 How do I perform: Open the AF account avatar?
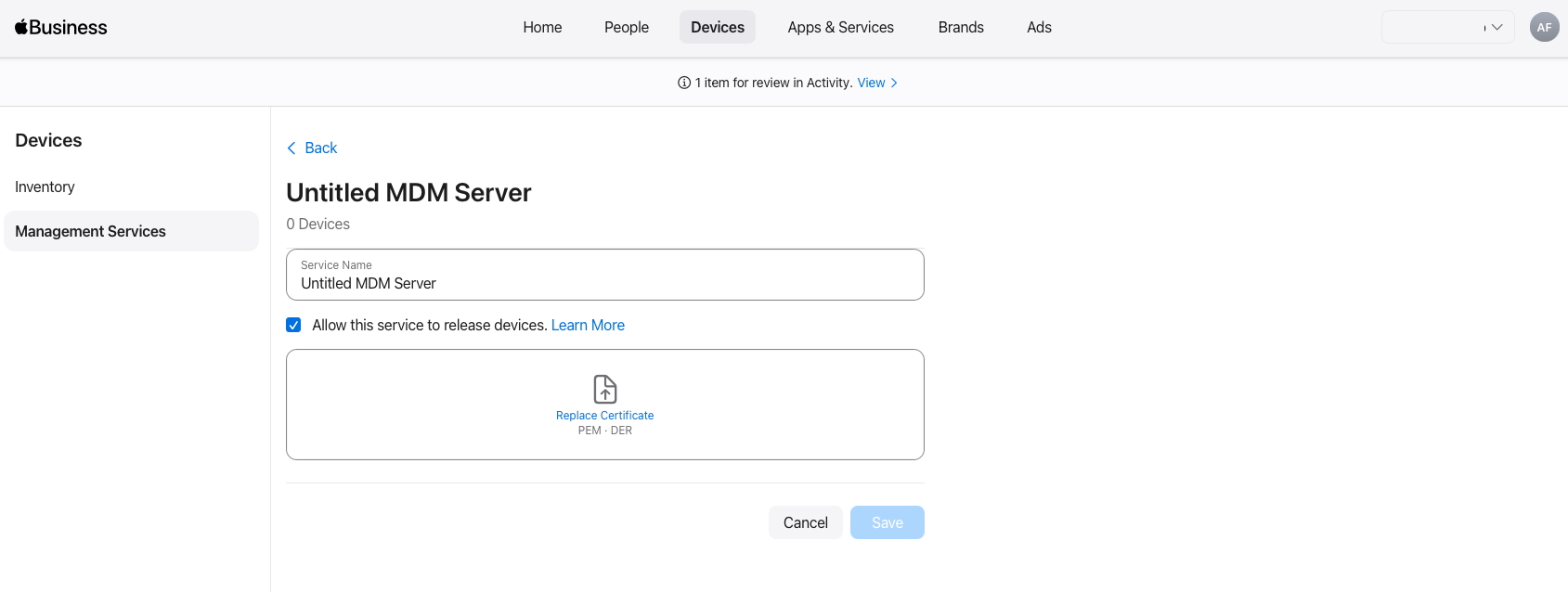point(1544,27)
